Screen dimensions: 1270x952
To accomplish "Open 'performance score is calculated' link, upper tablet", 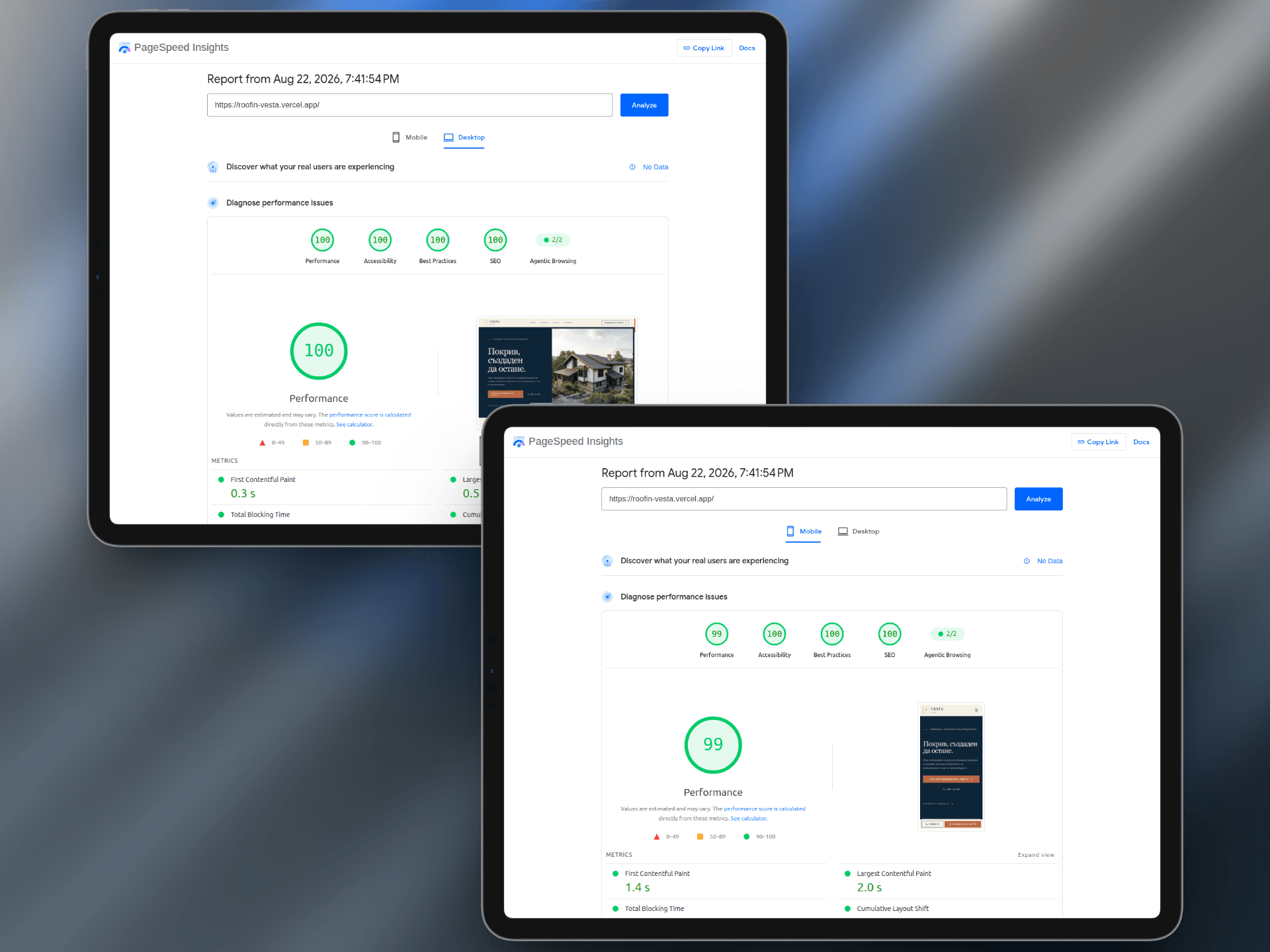I will 370,415.
